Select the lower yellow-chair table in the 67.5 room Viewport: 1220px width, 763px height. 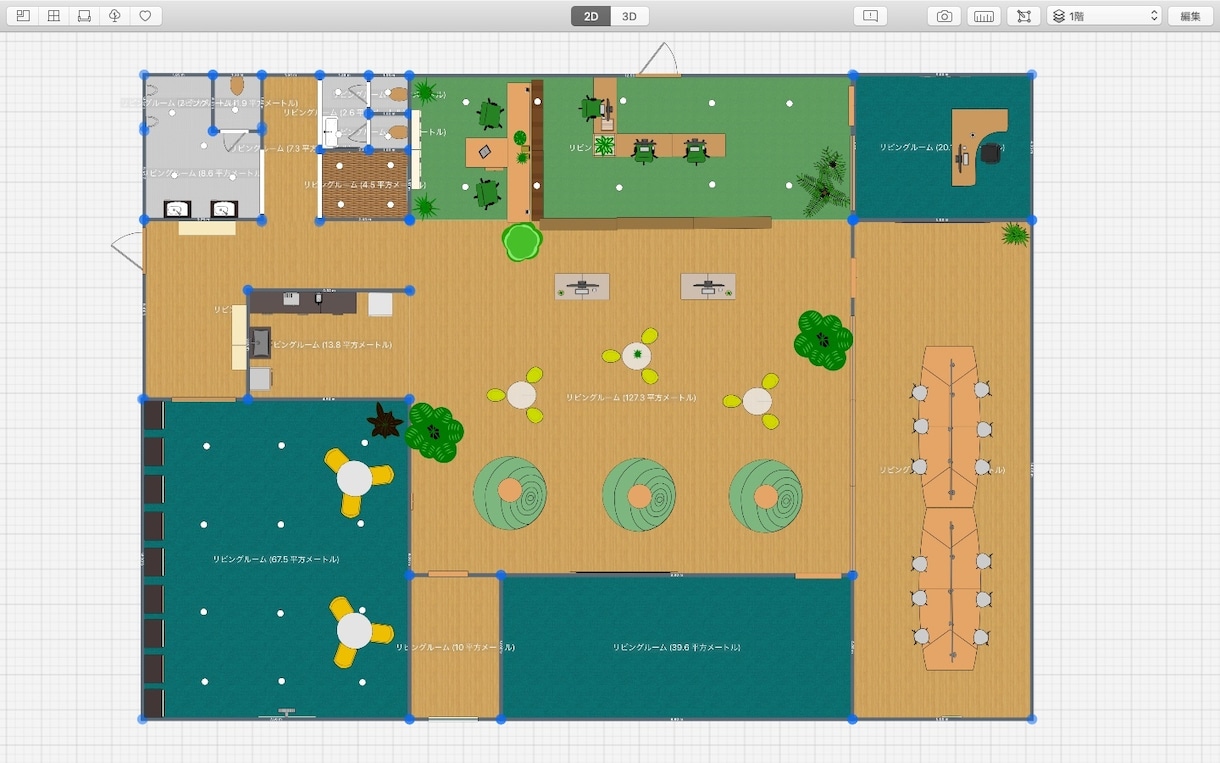(358, 632)
